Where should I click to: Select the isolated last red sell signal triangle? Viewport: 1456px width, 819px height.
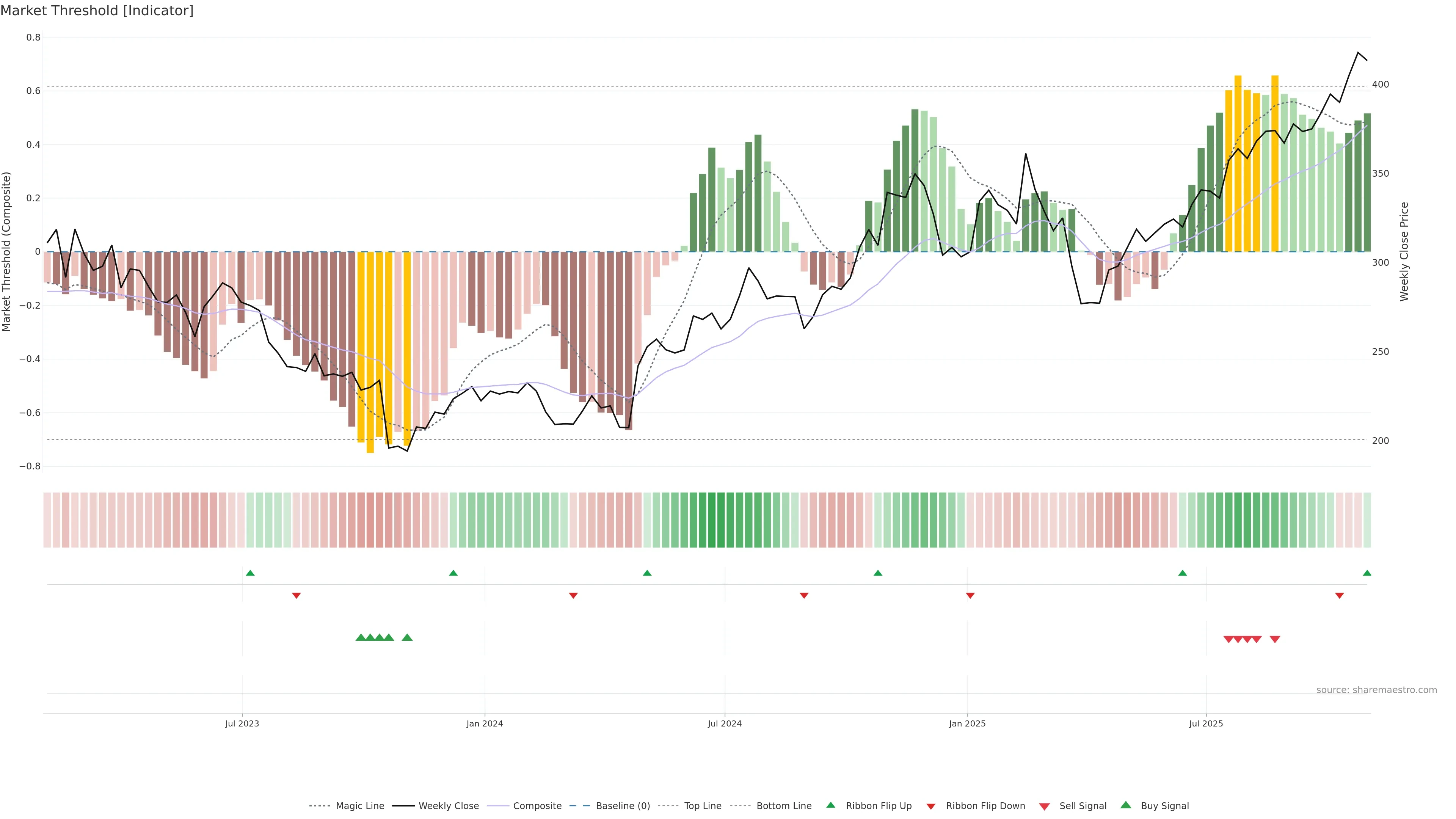pos(1274,639)
